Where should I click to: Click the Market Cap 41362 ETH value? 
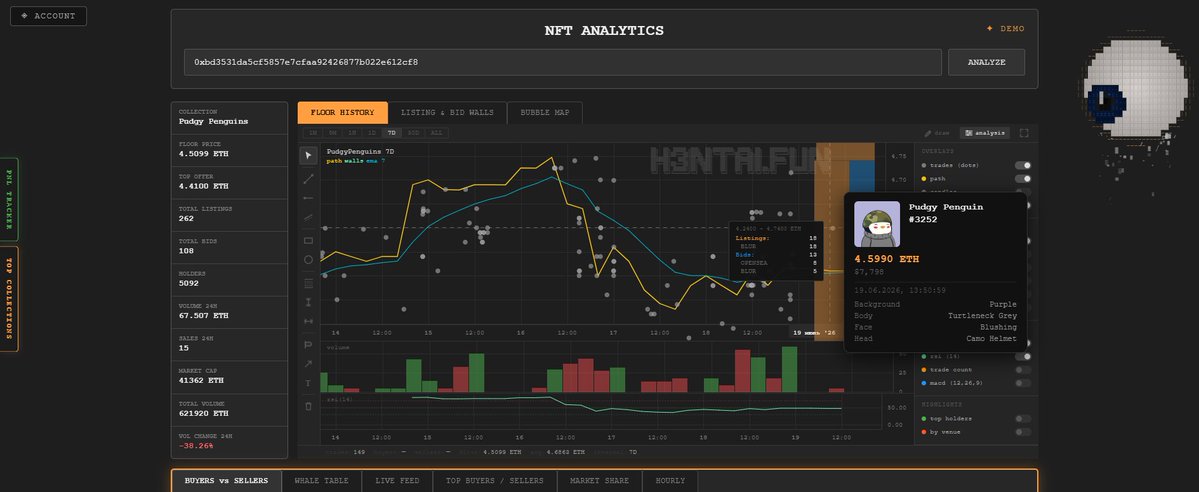(x=201, y=380)
